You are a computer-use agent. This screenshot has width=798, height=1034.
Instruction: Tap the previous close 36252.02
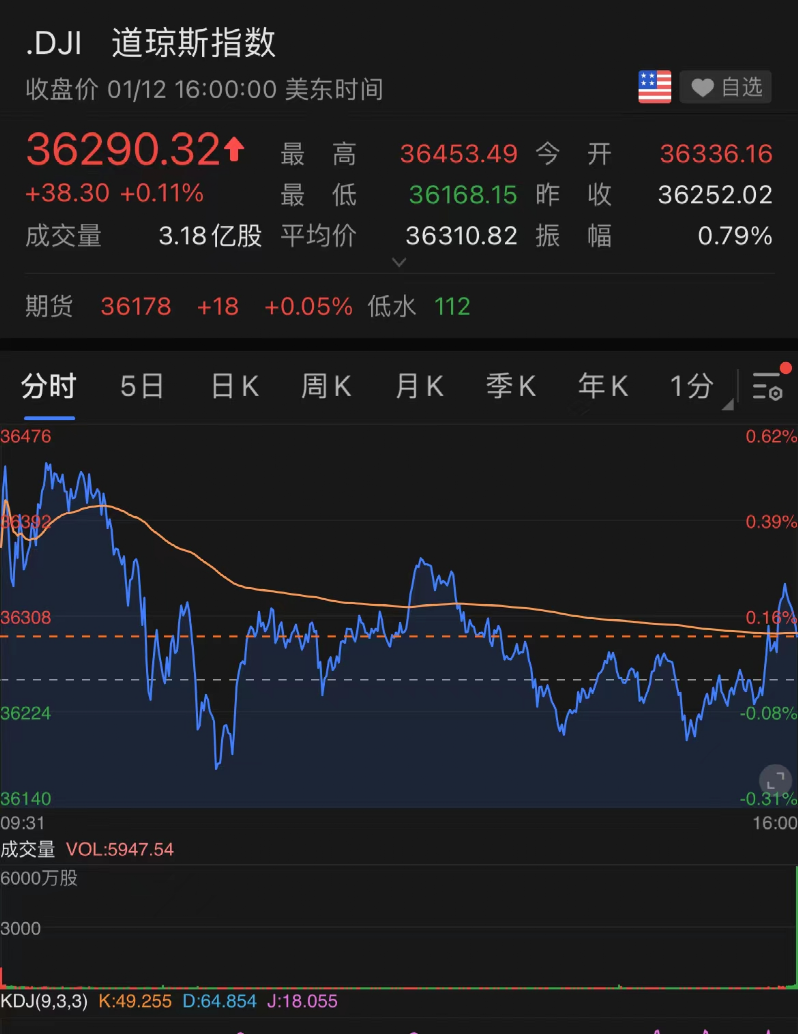[716, 195]
